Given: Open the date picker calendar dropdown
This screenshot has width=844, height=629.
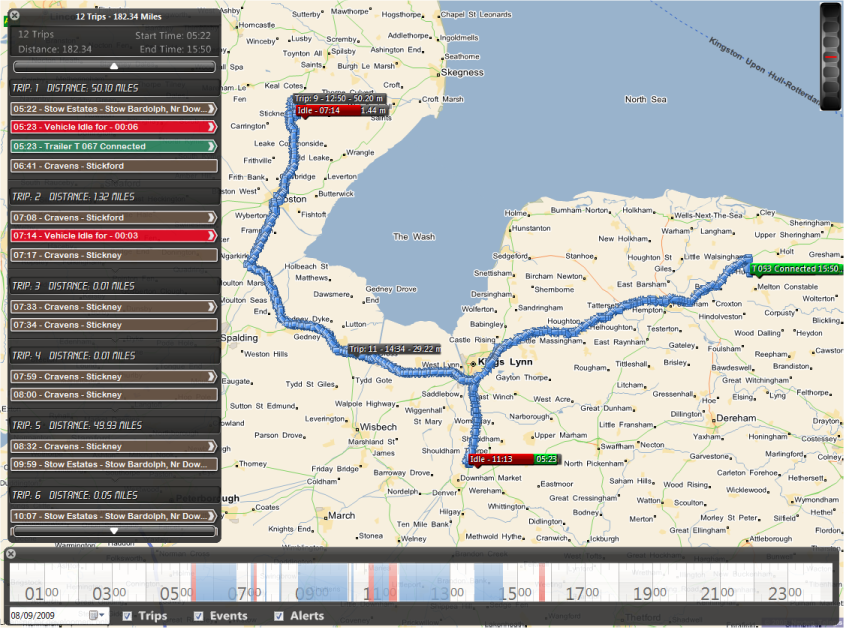Looking at the screenshot, I should (97, 615).
